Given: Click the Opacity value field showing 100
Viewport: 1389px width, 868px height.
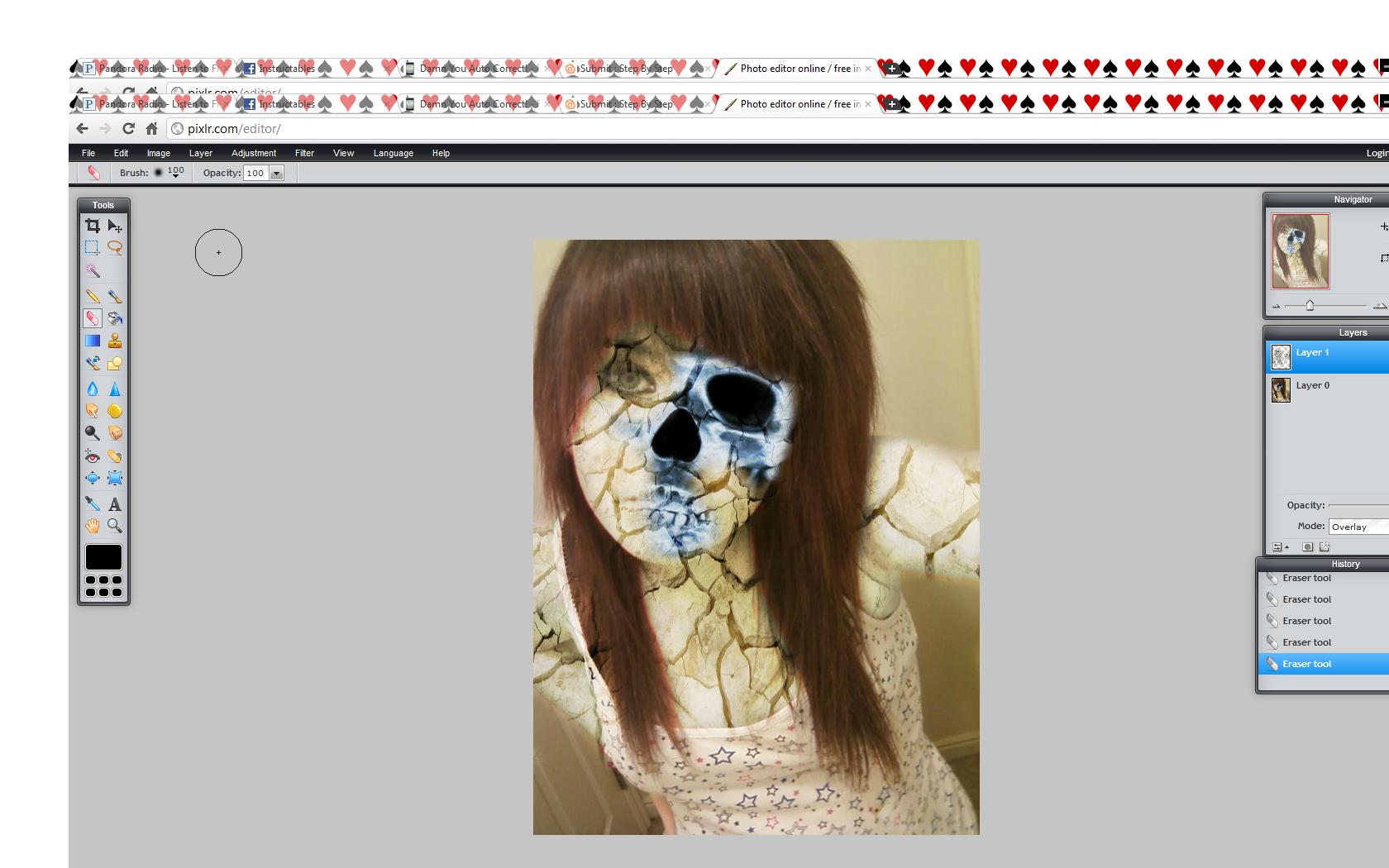Looking at the screenshot, I should (256, 173).
